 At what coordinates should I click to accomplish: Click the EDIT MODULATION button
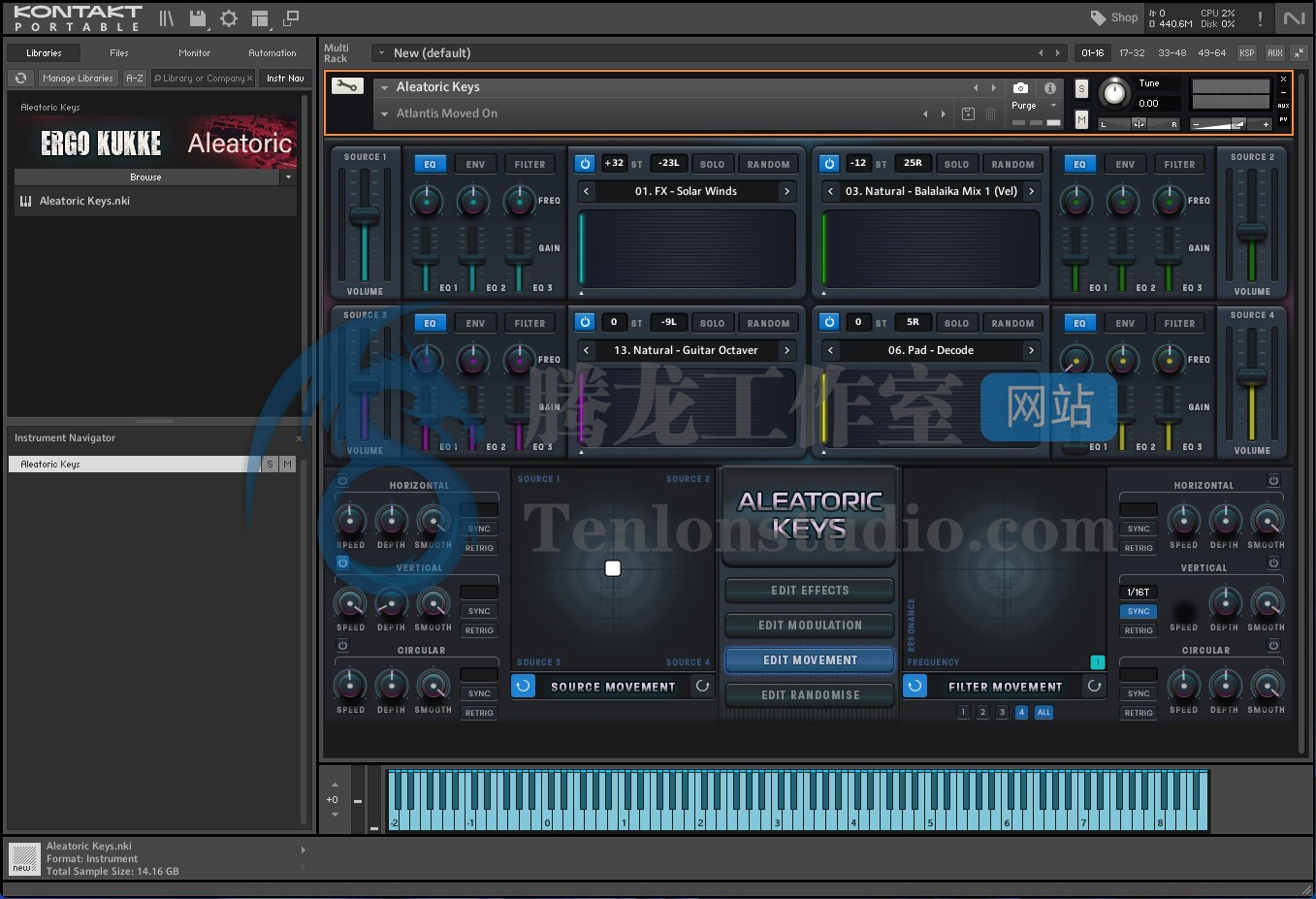[810, 626]
